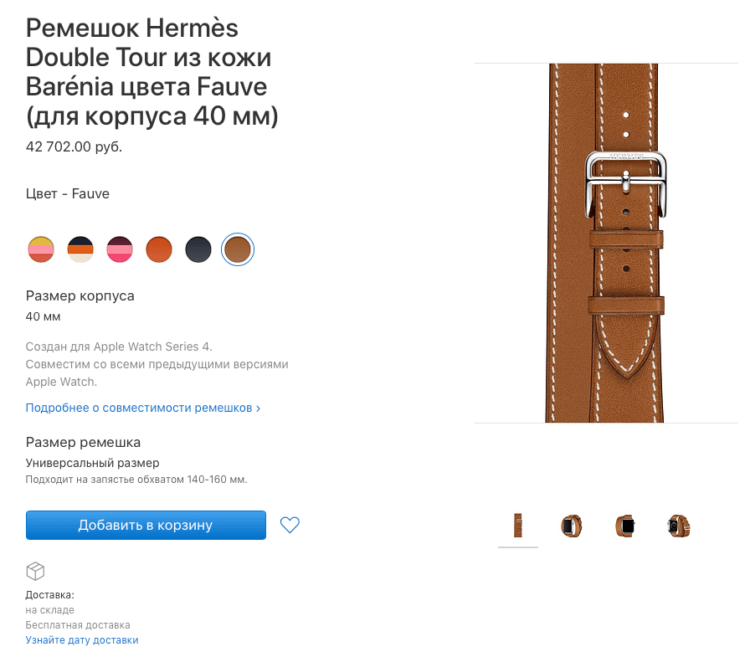Viewport: 750px width, 652px height.
Task: View fourth thumbnail showing watch angled
Action: pyautogui.click(x=679, y=526)
